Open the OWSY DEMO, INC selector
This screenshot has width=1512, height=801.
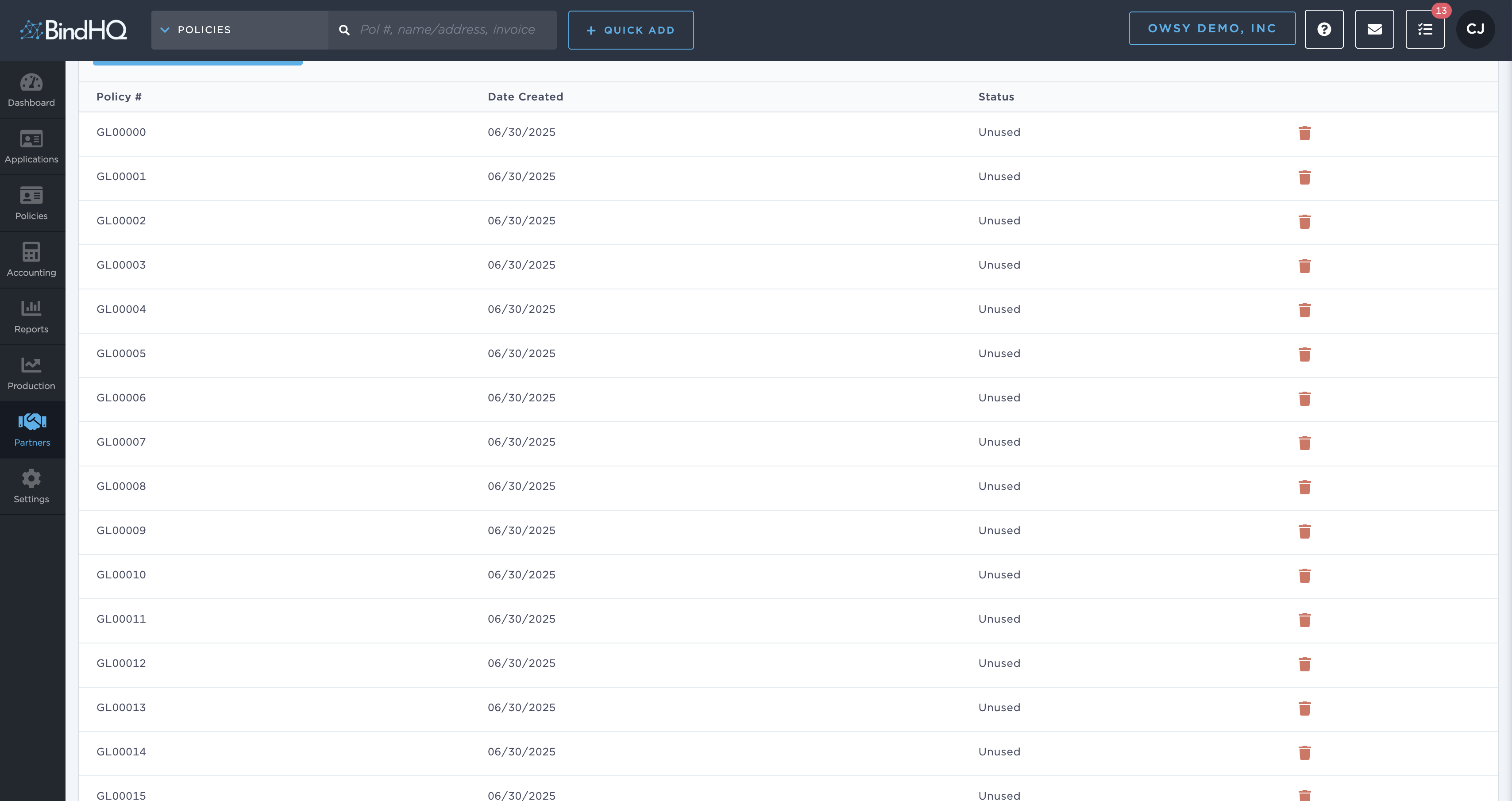1213,28
